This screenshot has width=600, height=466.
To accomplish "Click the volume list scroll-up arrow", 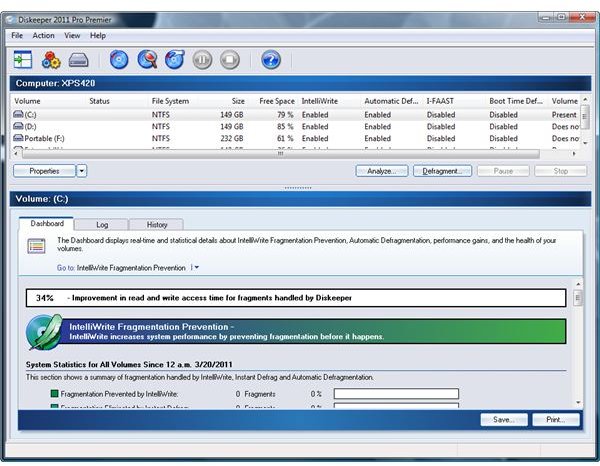I will (585, 99).
